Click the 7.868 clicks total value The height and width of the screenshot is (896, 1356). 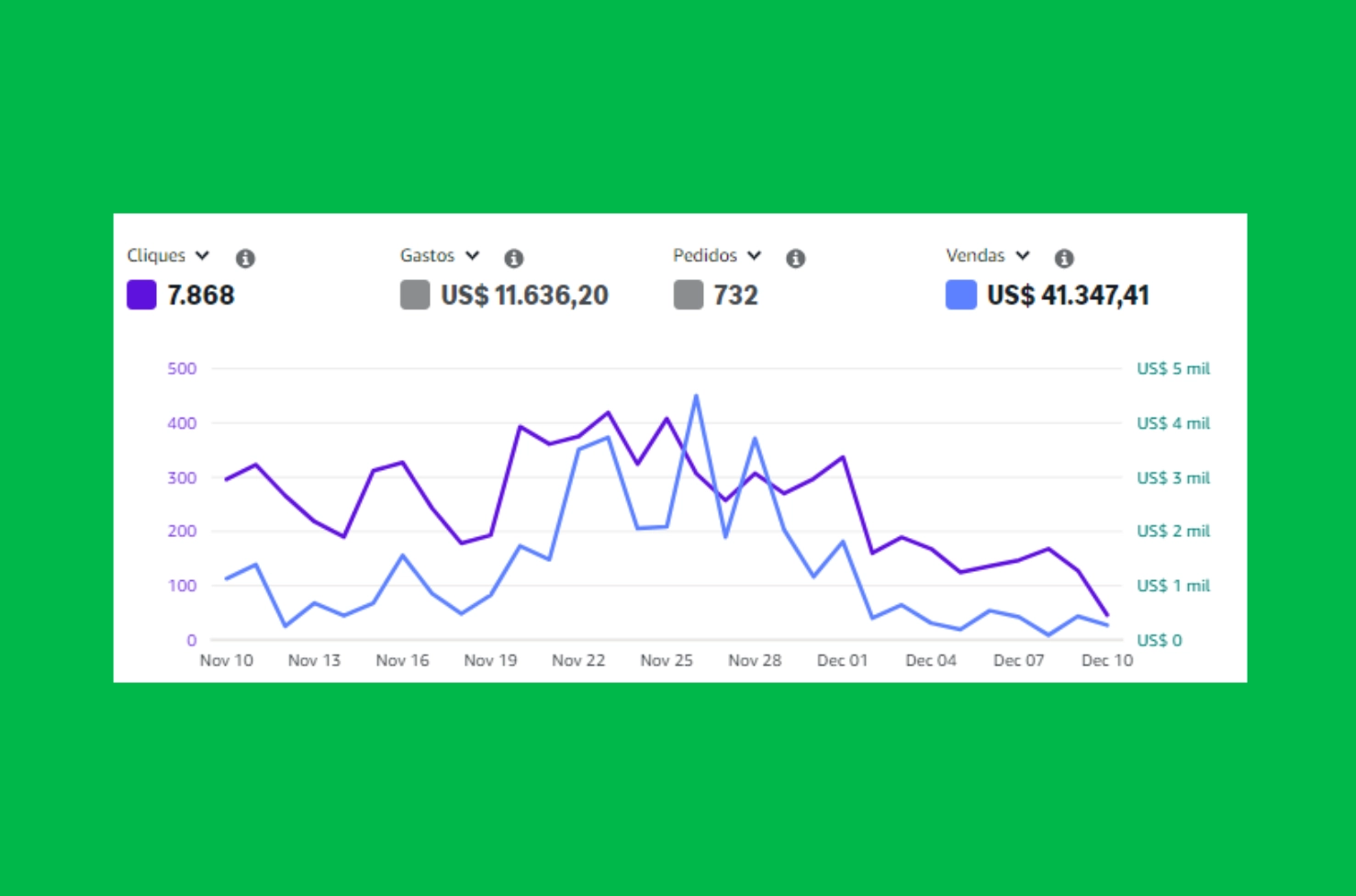tap(201, 295)
